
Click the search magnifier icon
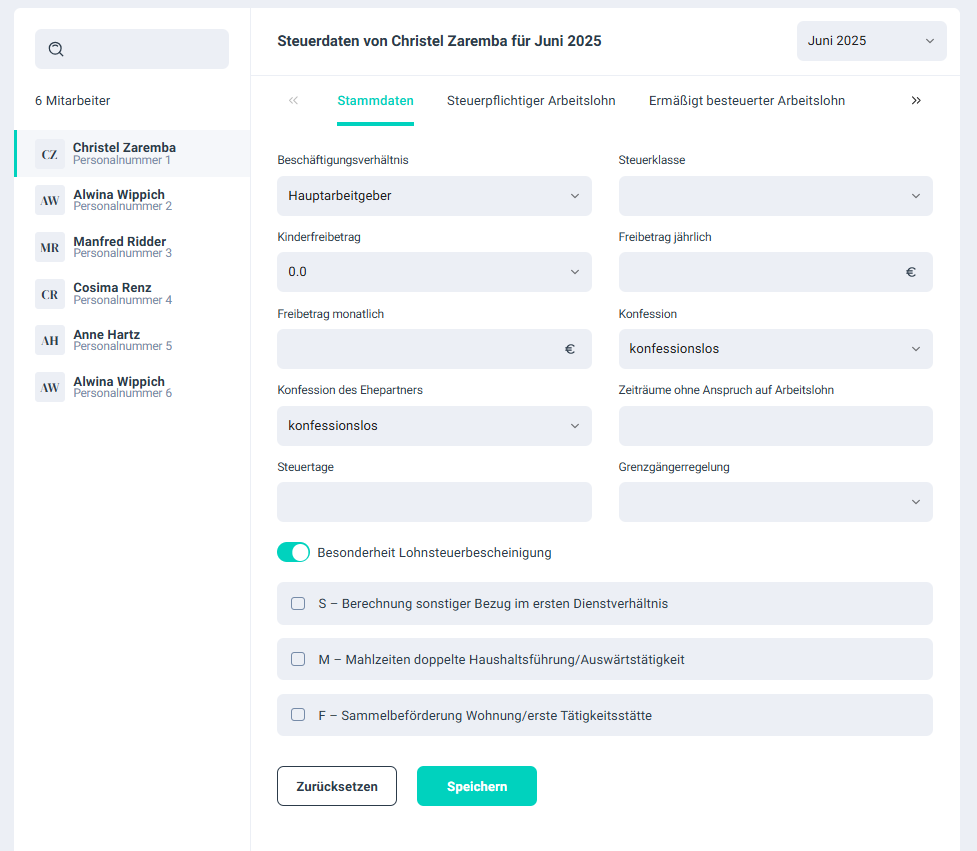[x=56, y=49]
